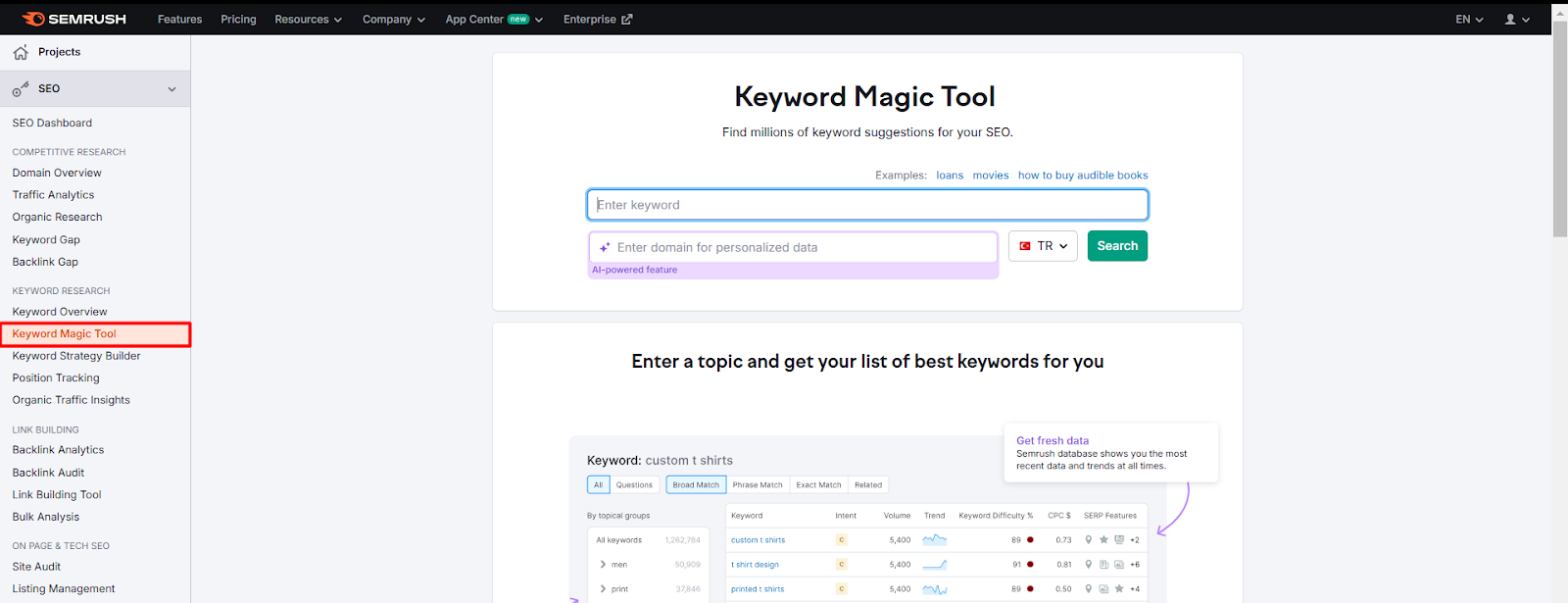Click the 'loans' example link

click(x=950, y=176)
